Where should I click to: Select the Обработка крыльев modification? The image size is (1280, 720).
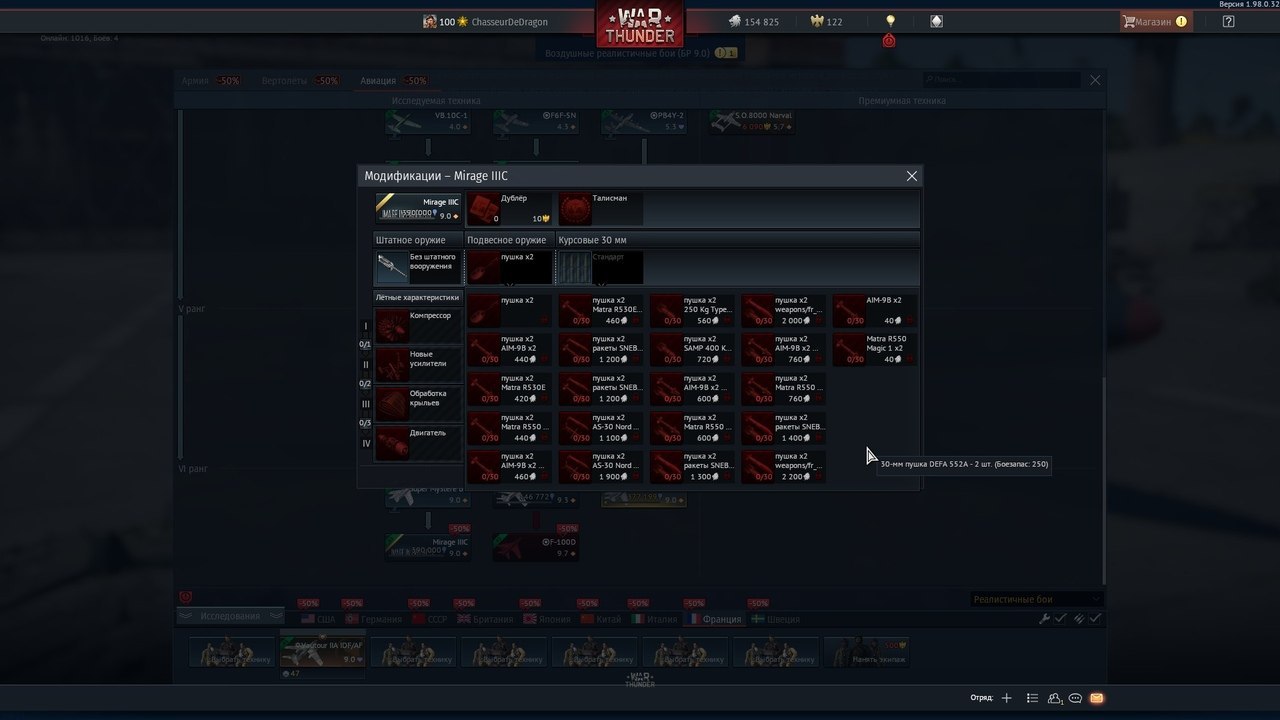(x=418, y=403)
